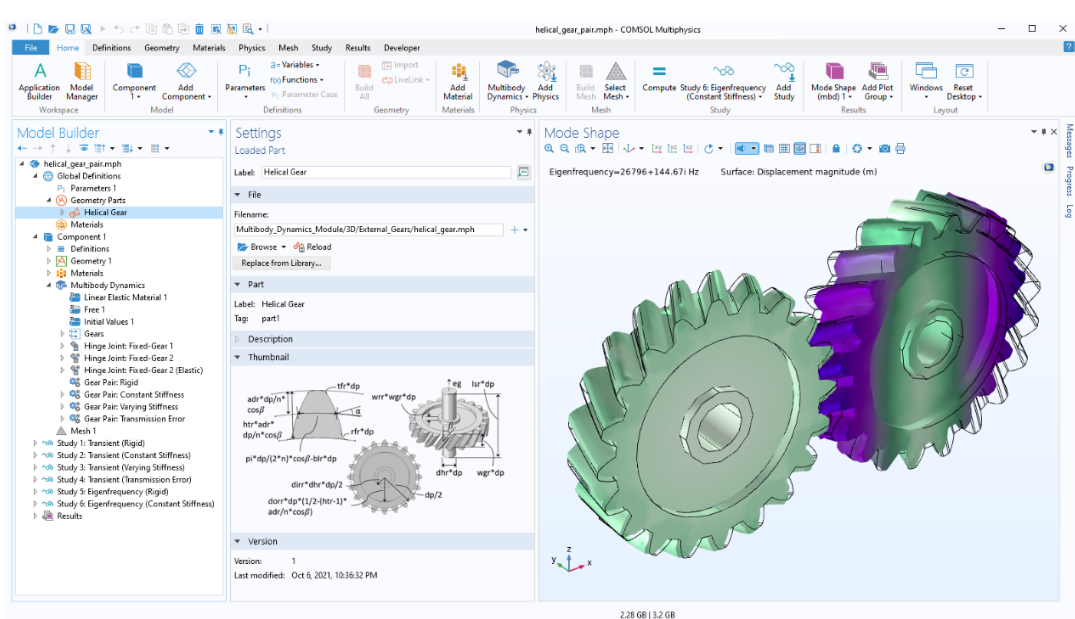Open Parameters from the ribbon
The width and height of the screenshot is (1075, 619).
pyautogui.click(x=245, y=81)
